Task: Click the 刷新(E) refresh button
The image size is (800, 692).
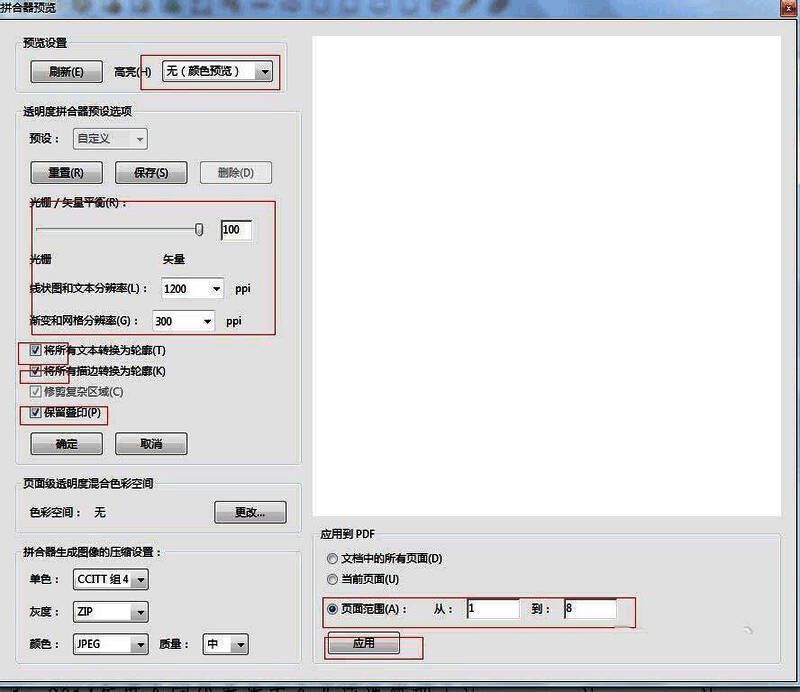Action: [x=66, y=71]
